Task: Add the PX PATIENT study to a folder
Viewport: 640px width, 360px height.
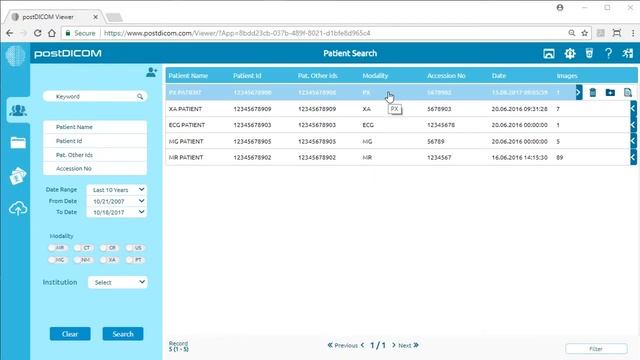Action: pos(610,93)
